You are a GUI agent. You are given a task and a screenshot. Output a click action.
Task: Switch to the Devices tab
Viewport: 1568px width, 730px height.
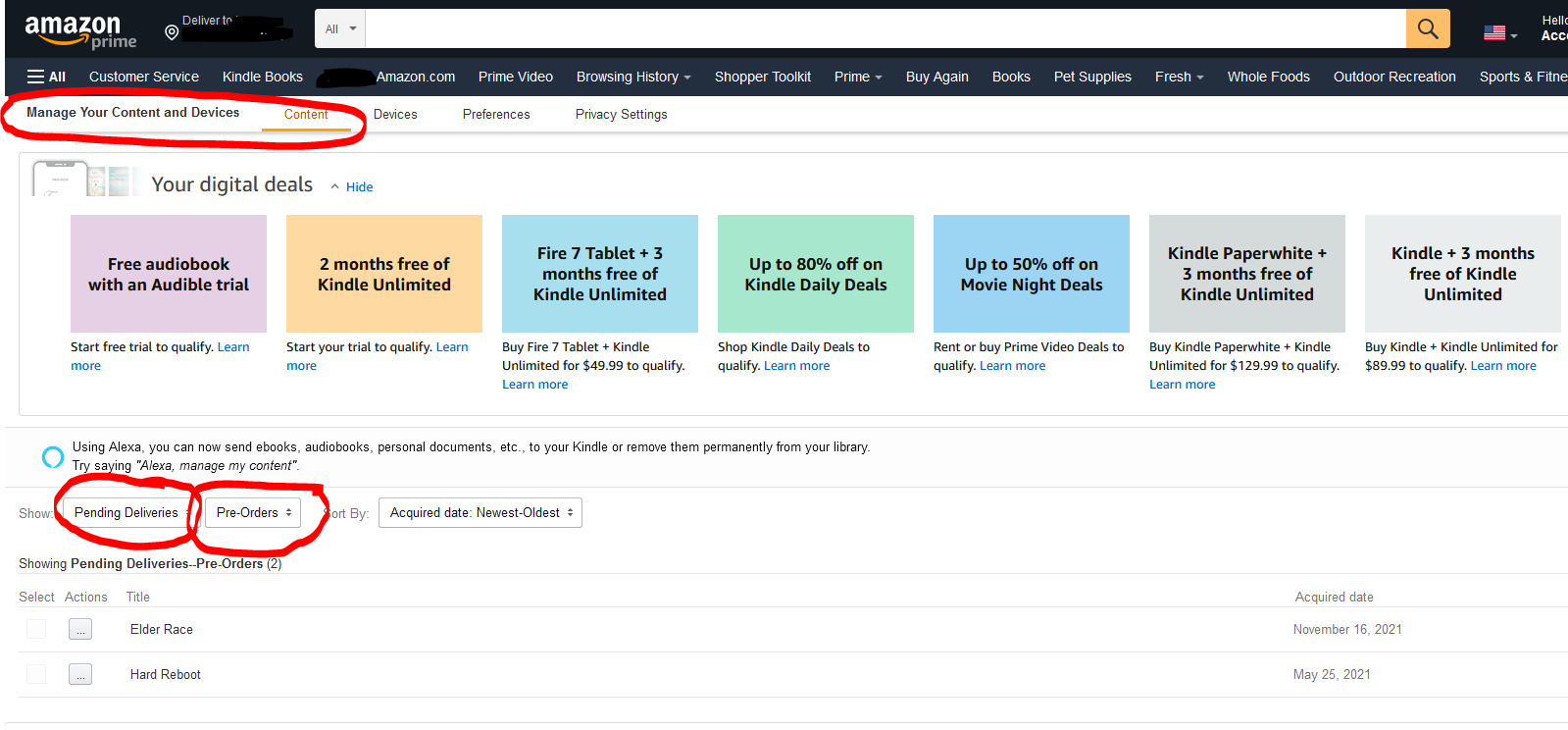pyautogui.click(x=395, y=115)
